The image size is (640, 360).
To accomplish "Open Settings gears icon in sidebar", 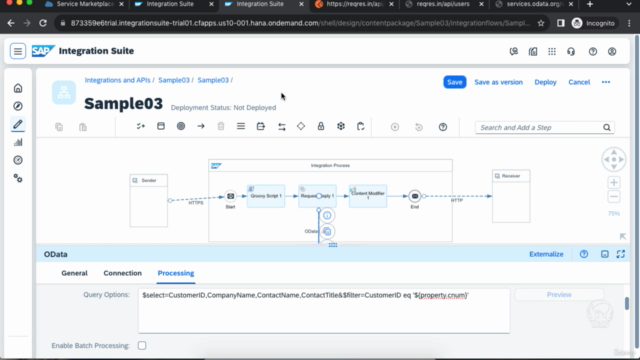I will tap(18, 178).
